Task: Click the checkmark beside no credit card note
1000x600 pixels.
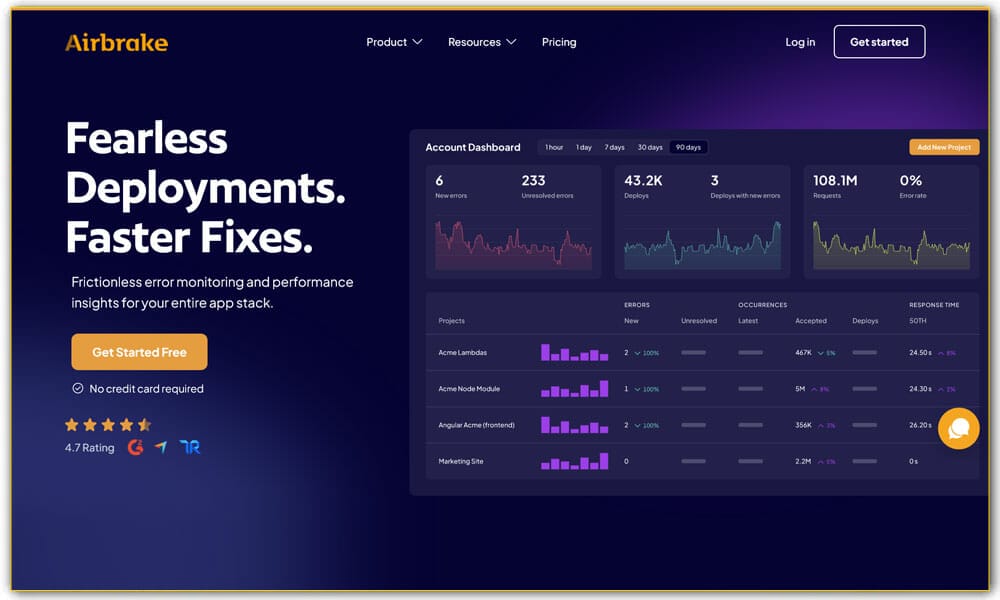Action: (77, 389)
